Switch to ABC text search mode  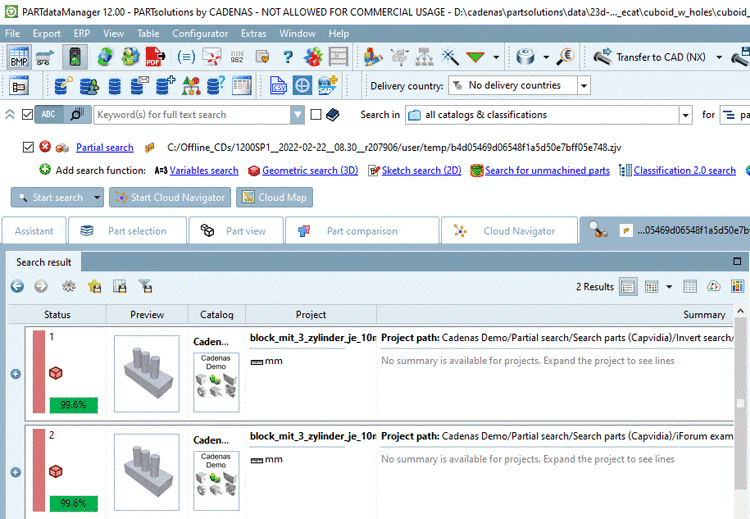(x=49, y=114)
